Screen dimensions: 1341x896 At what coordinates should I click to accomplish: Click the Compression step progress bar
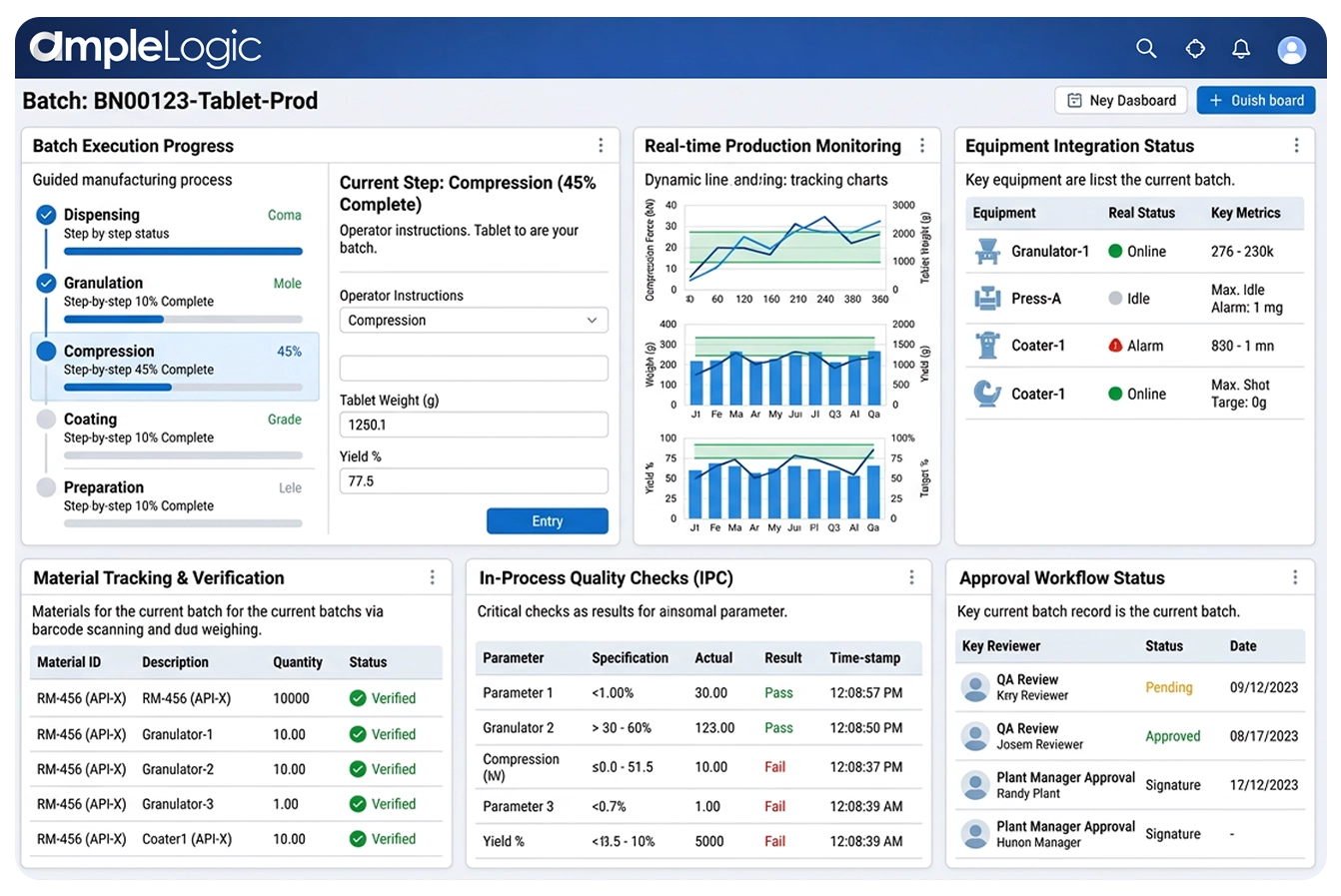coord(183,388)
